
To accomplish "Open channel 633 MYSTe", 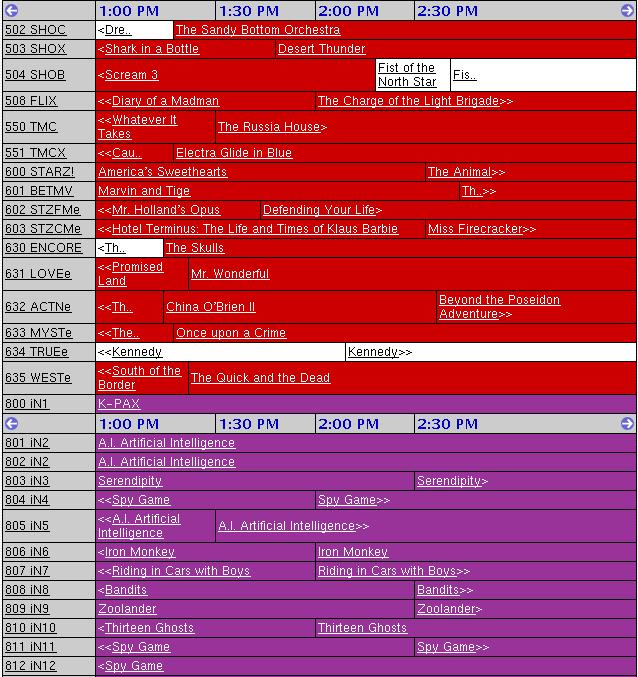I will 38,332.
